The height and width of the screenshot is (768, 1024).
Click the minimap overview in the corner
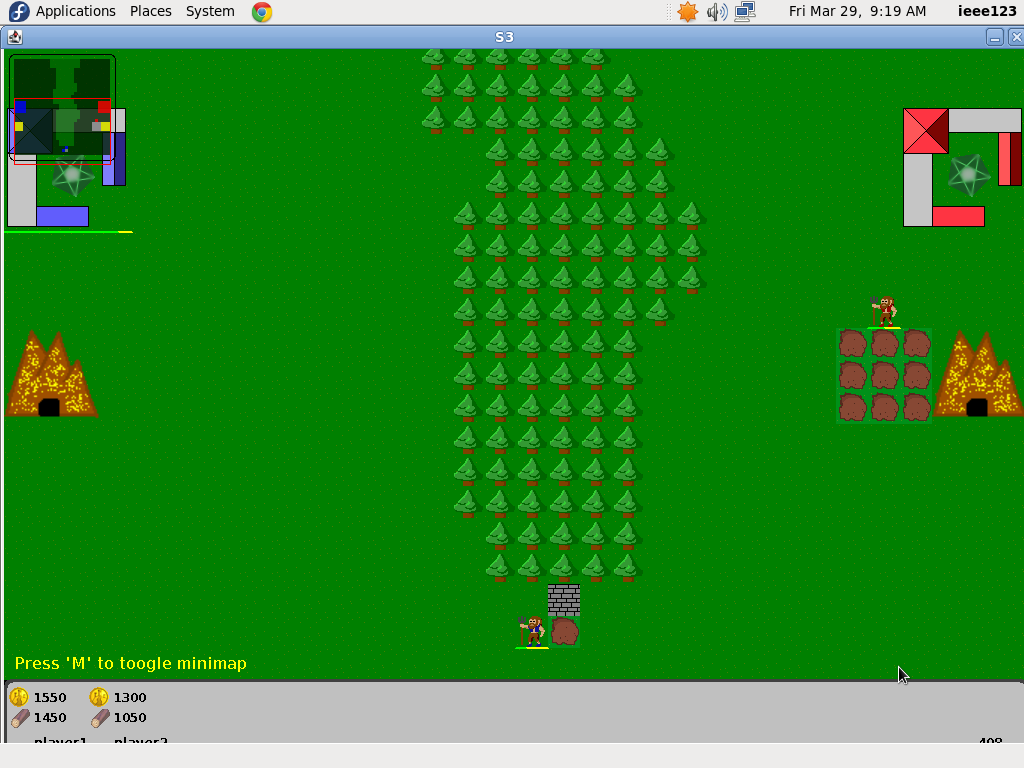click(62, 107)
